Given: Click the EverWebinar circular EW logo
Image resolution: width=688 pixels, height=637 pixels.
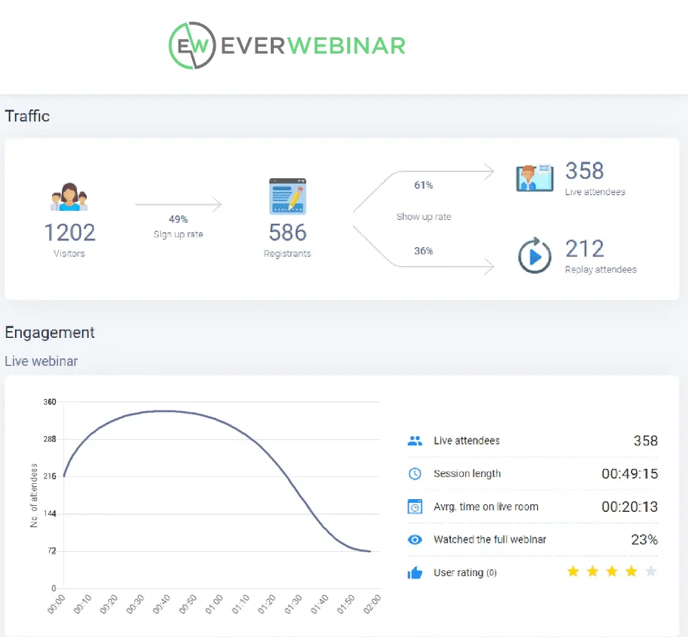Looking at the screenshot, I should pos(192,46).
